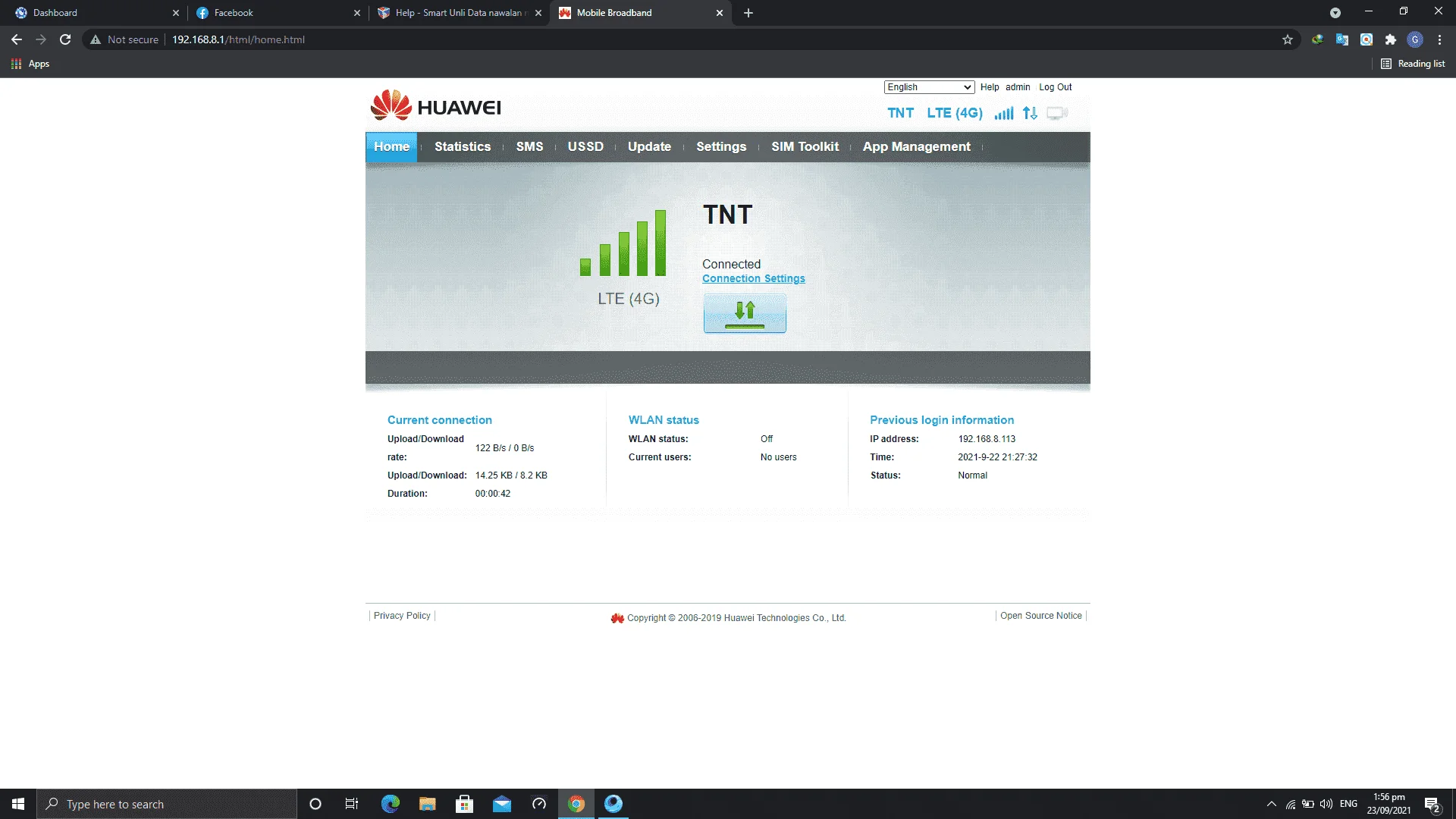Select the "00:00:42" duration value
The width and height of the screenshot is (1456, 819).
tap(493, 494)
